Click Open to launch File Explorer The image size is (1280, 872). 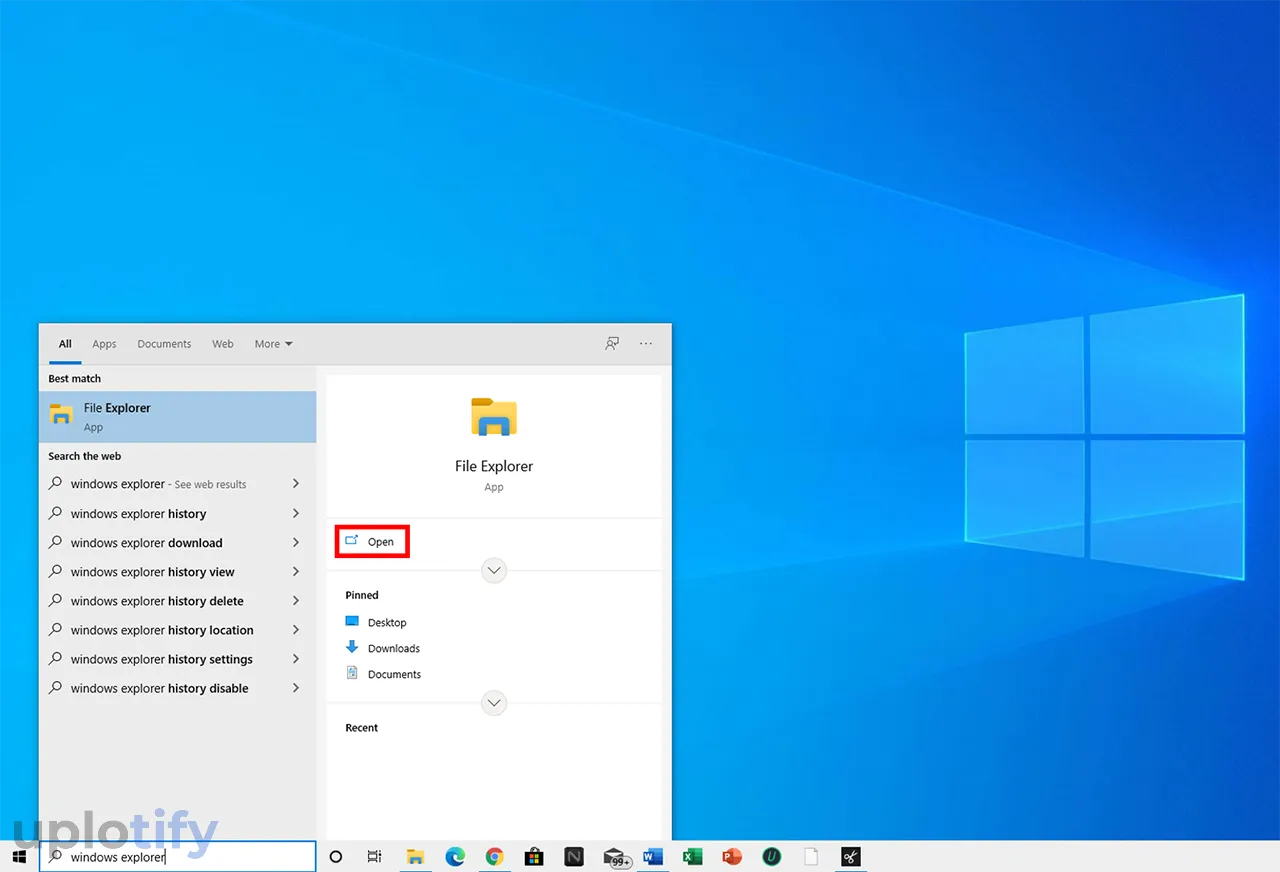[x=371, y=541]
